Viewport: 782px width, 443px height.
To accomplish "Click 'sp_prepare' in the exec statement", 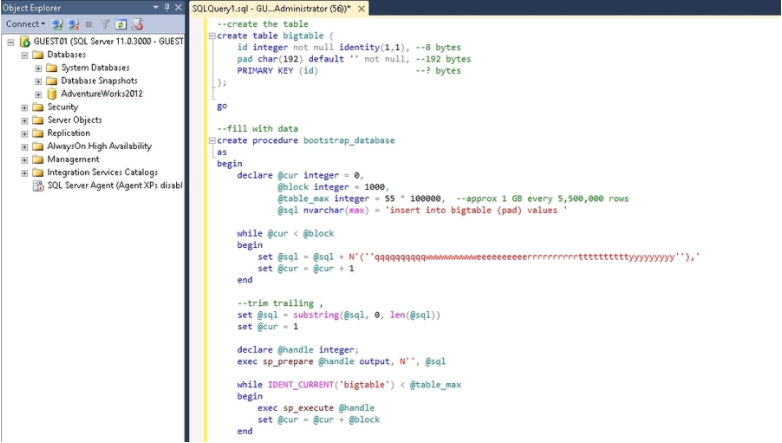I will click(288, 362).
